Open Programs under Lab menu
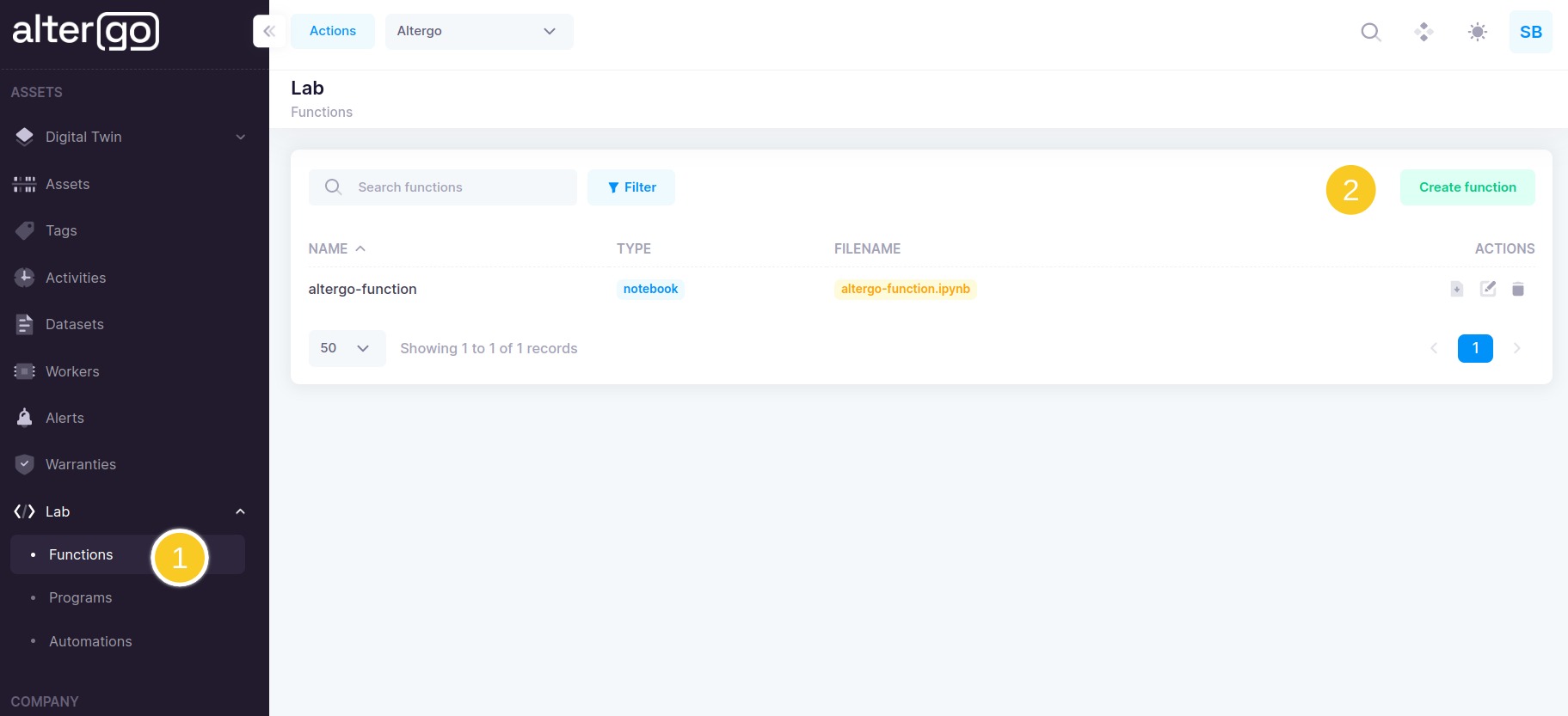 [80, 597]
